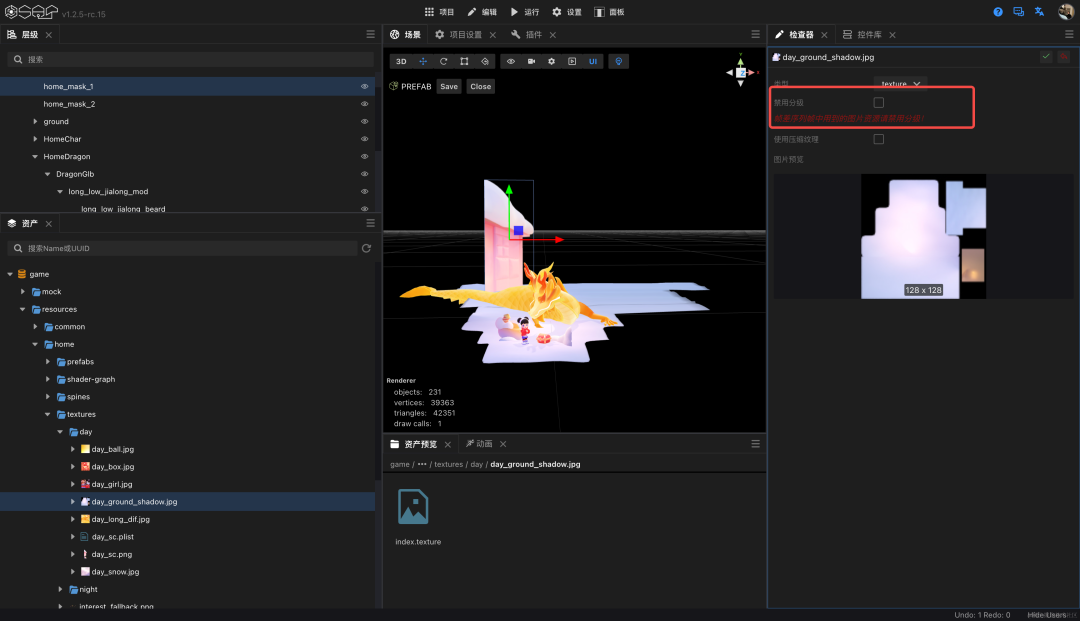Select the rect transform tool
This screenshot has width=1080, height=621.
464,61
